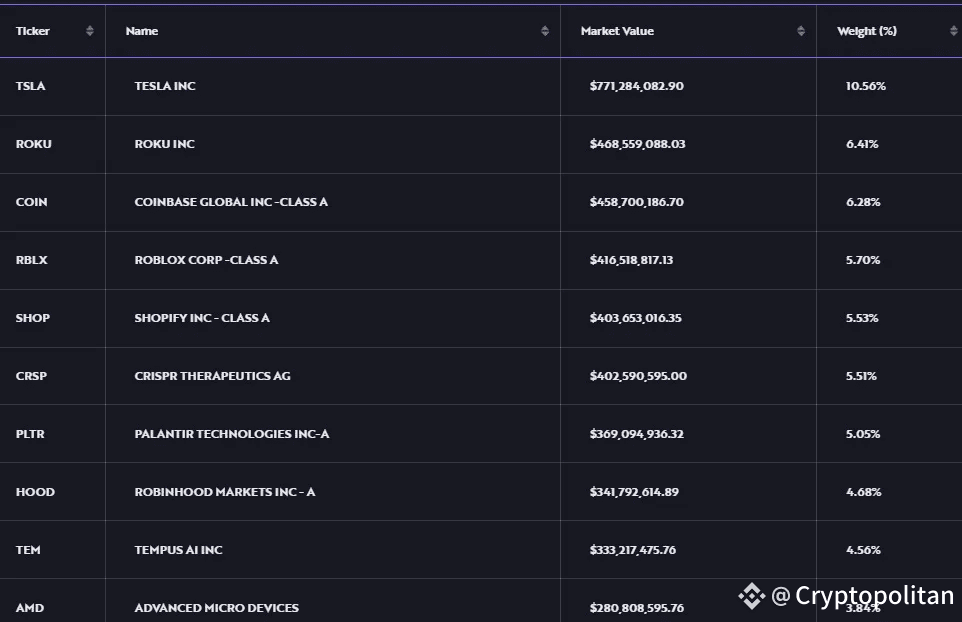Image resolution: width=962 pixels, height=622 pixels.
Task: Click ADVANCED MICRO DEVICES name
Action: point(217,608)
